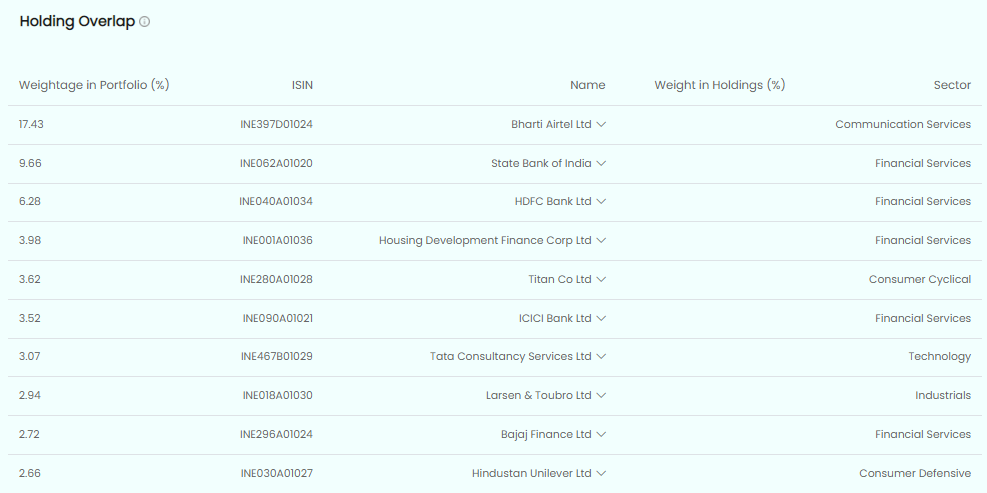Screen dimensions: 987x493
Task: Click ISIN INE018A01030
Action: [x=278, y=395]
